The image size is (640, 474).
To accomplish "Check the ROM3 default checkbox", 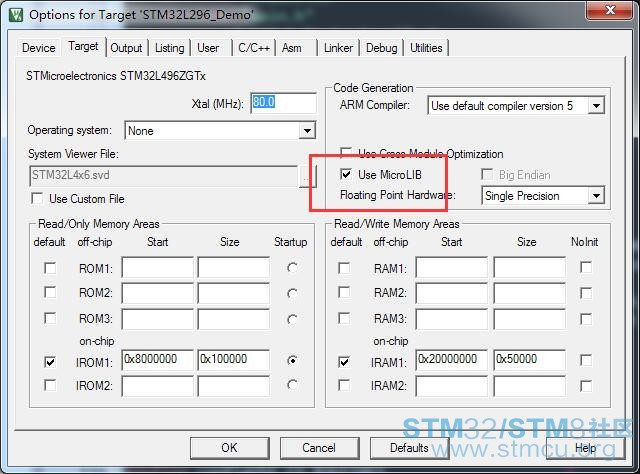I will 50,318.
